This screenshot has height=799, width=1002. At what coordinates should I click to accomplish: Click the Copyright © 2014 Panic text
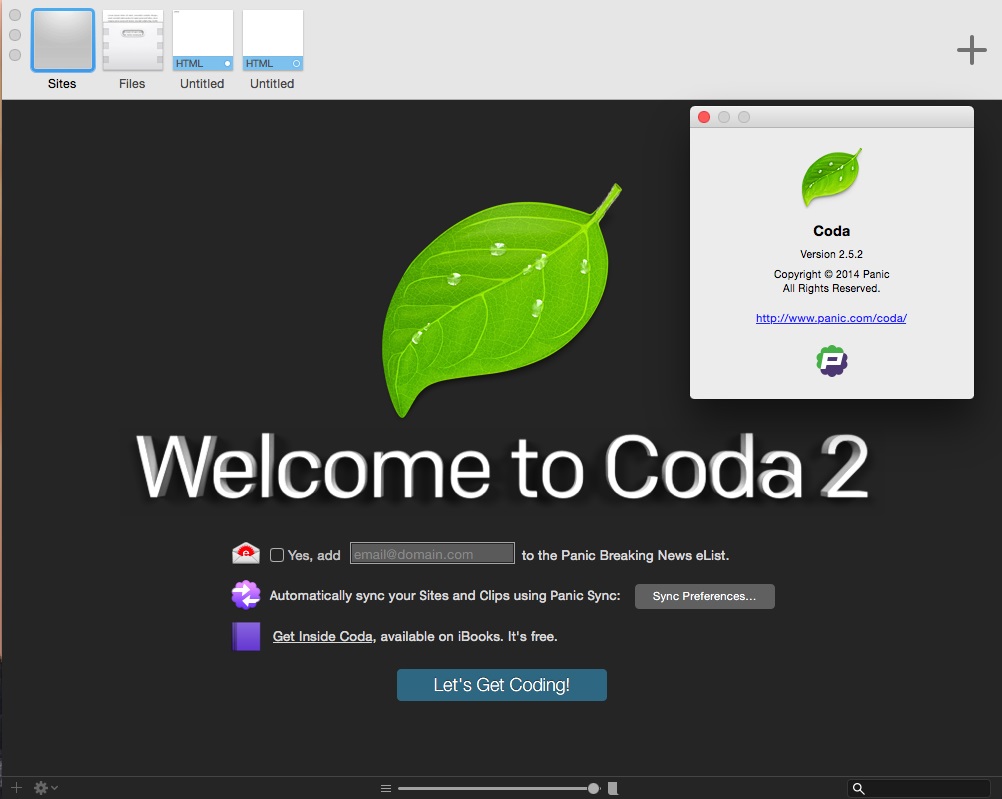click(831, 274)
